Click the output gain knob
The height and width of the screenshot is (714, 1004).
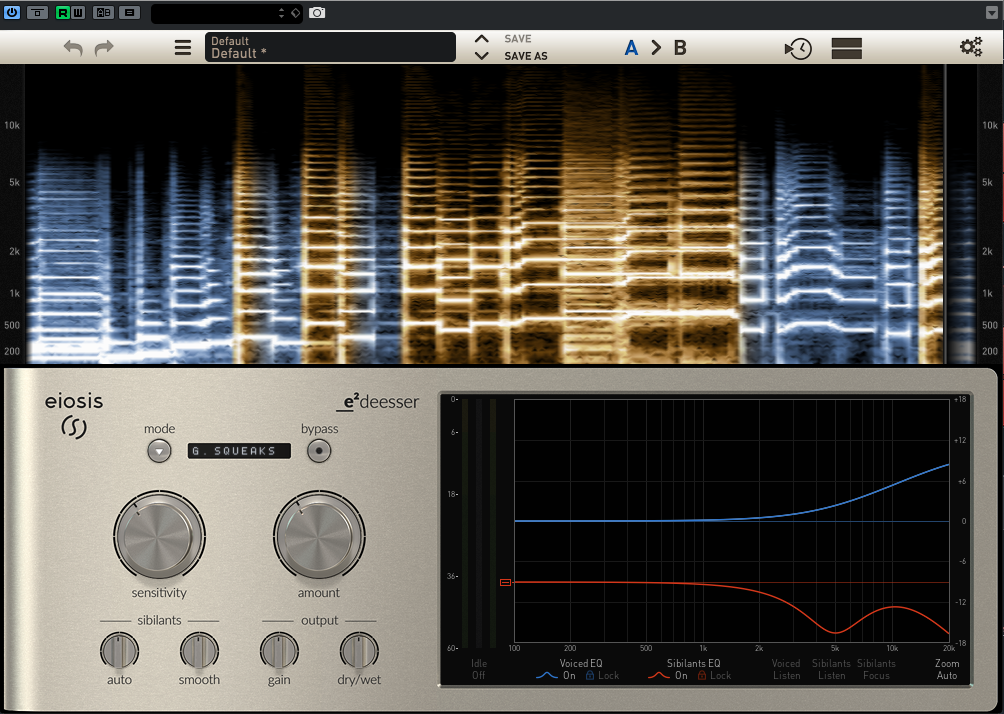[x=279, y=651]
